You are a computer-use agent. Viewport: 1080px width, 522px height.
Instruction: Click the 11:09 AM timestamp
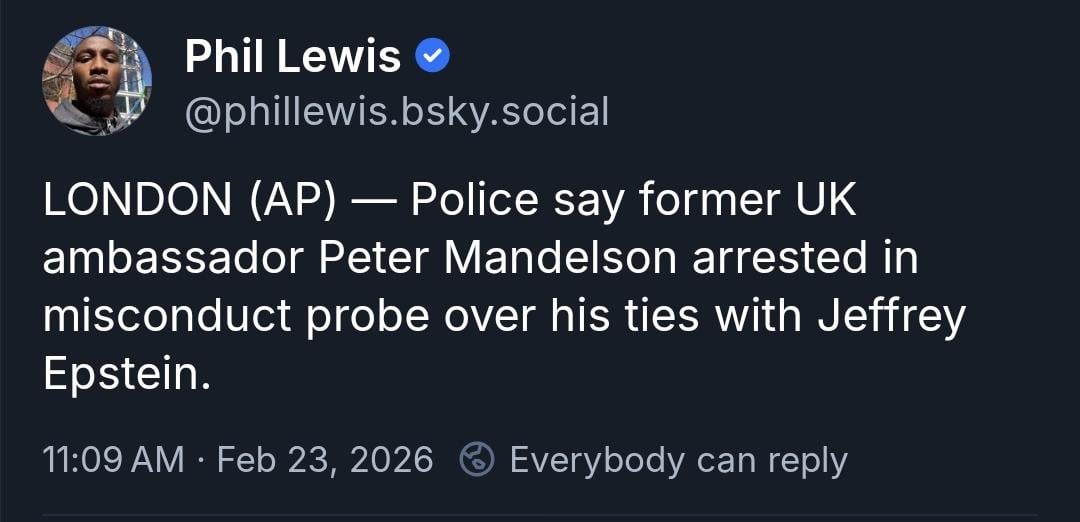tap(113, 460)
